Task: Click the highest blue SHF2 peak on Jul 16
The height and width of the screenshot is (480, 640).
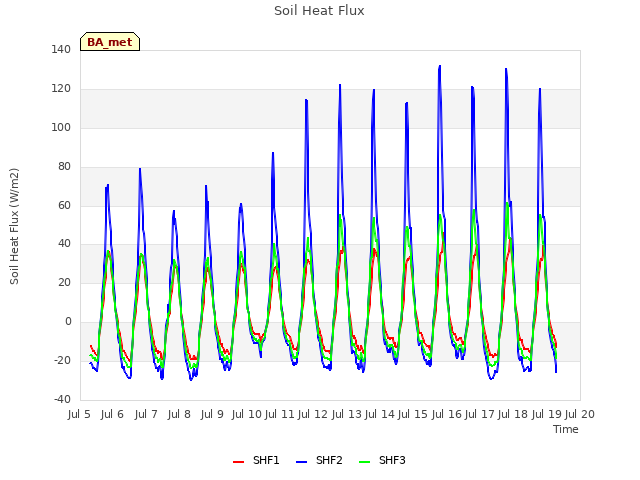Action: pyautogui.click(x=440, y=66)
